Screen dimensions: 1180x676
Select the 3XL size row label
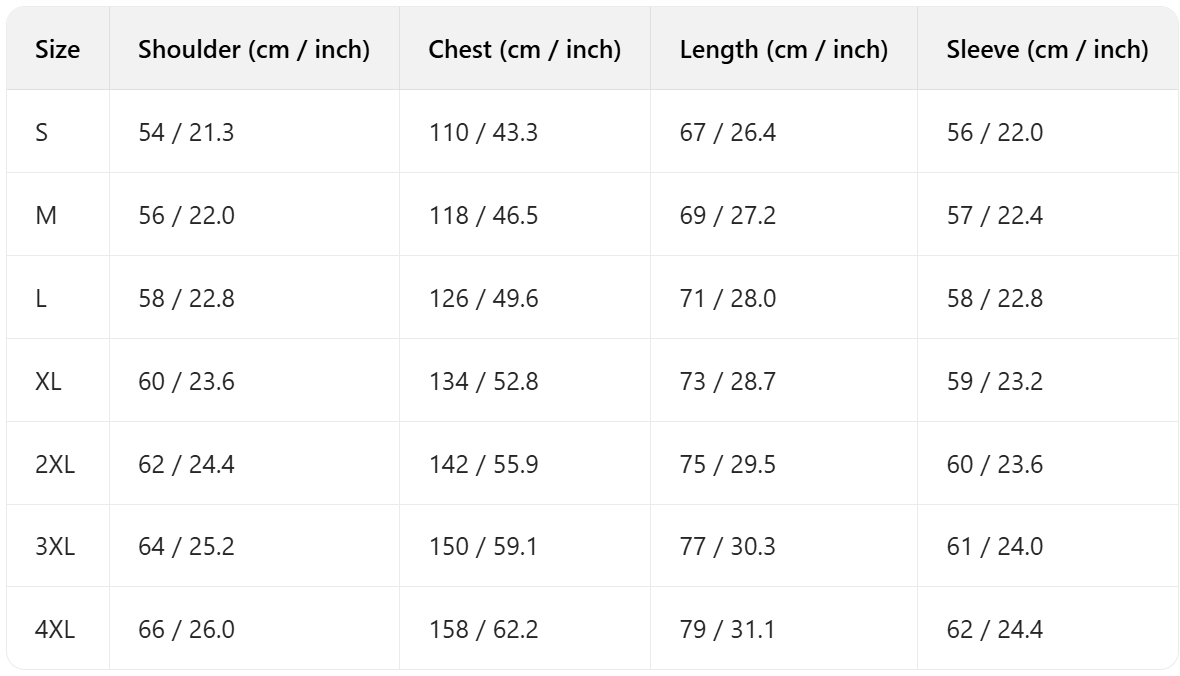[x=55, y=546]
